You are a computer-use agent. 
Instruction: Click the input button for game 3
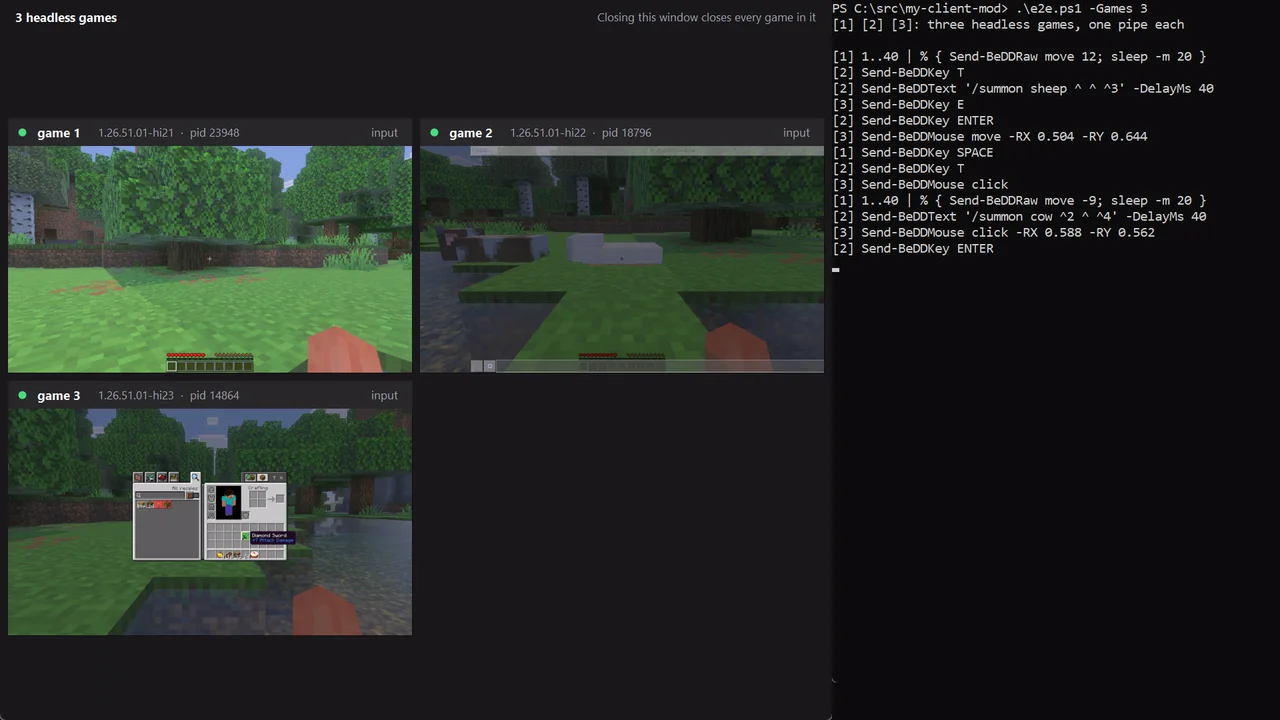[384, 395]
